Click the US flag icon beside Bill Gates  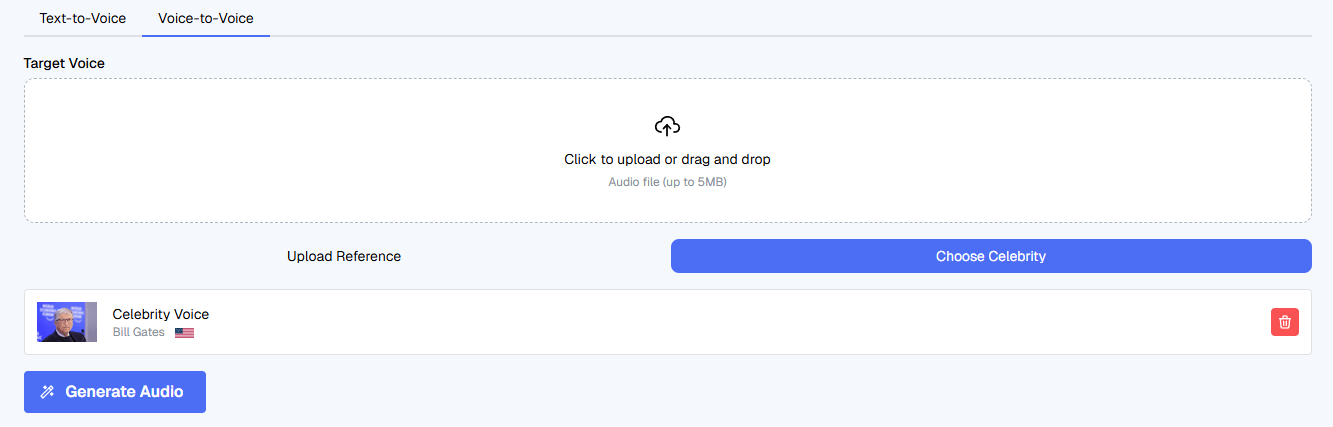(184, 333)
